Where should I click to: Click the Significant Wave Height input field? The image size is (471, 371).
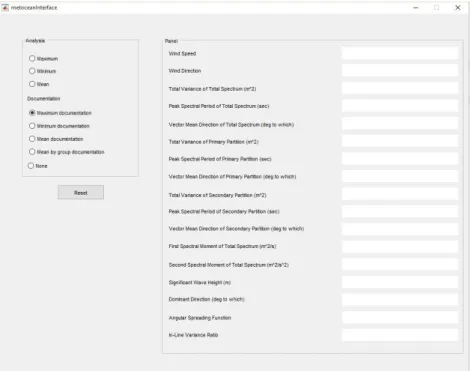(400, 282)
